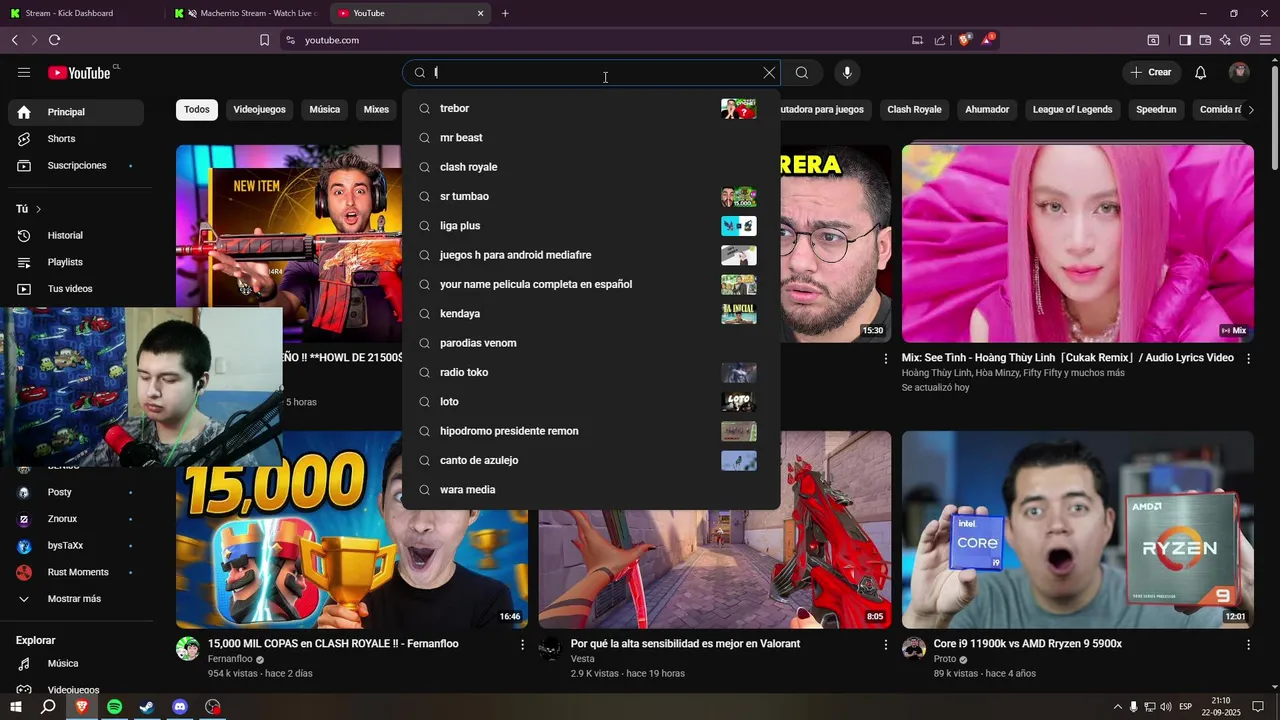Select the 'Clash Royale' filter chip
The width and height of the screenshot is (1280, 720).
(x=914, y=110)
